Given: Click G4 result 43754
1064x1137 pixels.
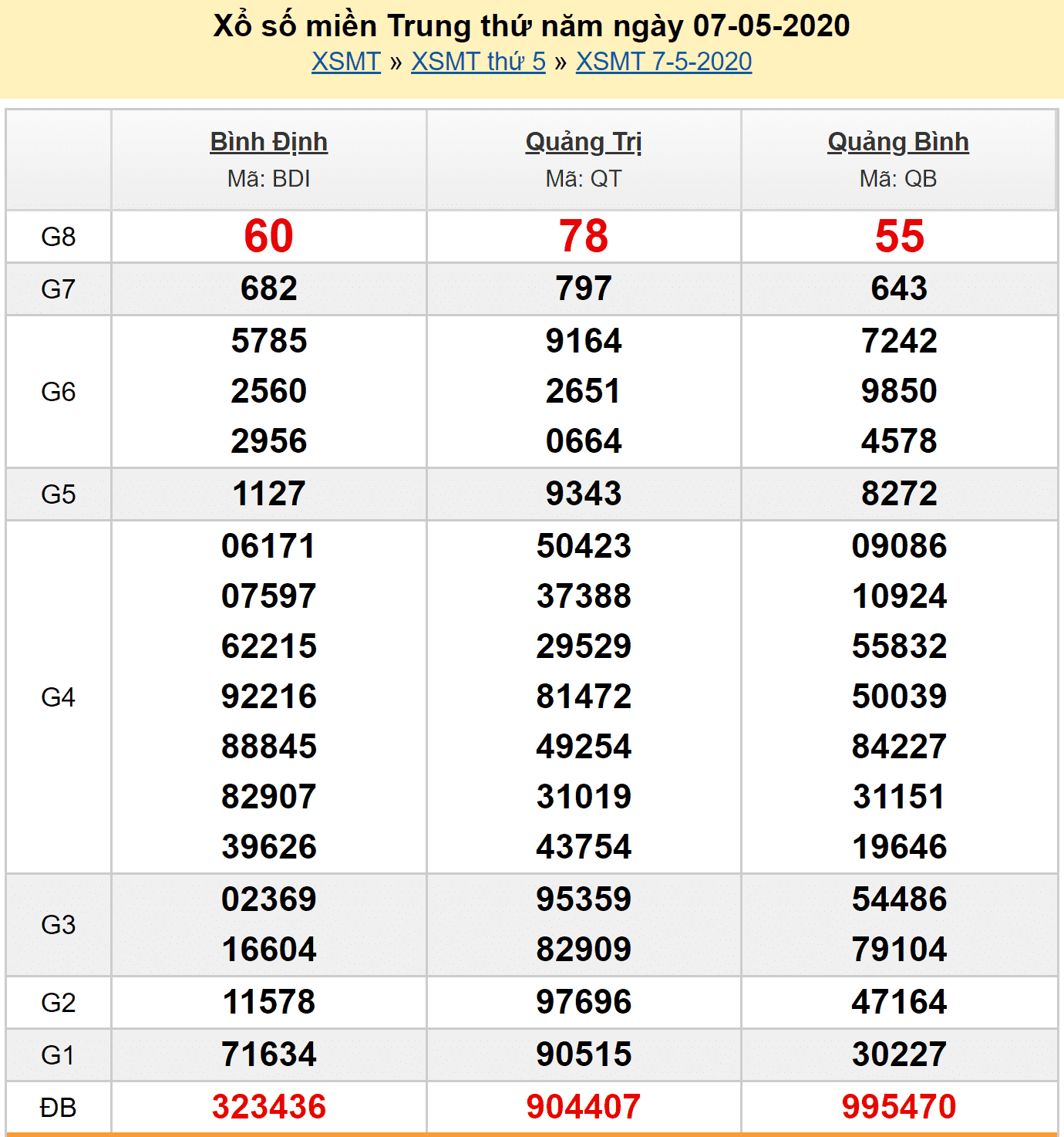Looking at the screenshot, I should (584, 847).
